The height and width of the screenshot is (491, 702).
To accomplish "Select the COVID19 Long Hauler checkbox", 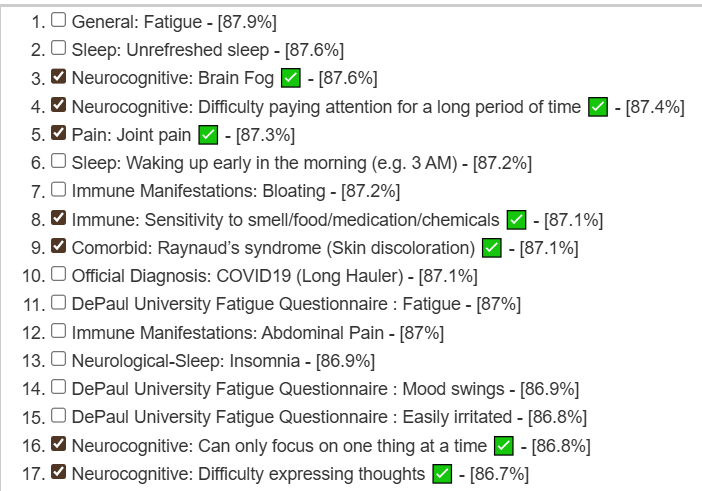I will [x=59, y=274].
